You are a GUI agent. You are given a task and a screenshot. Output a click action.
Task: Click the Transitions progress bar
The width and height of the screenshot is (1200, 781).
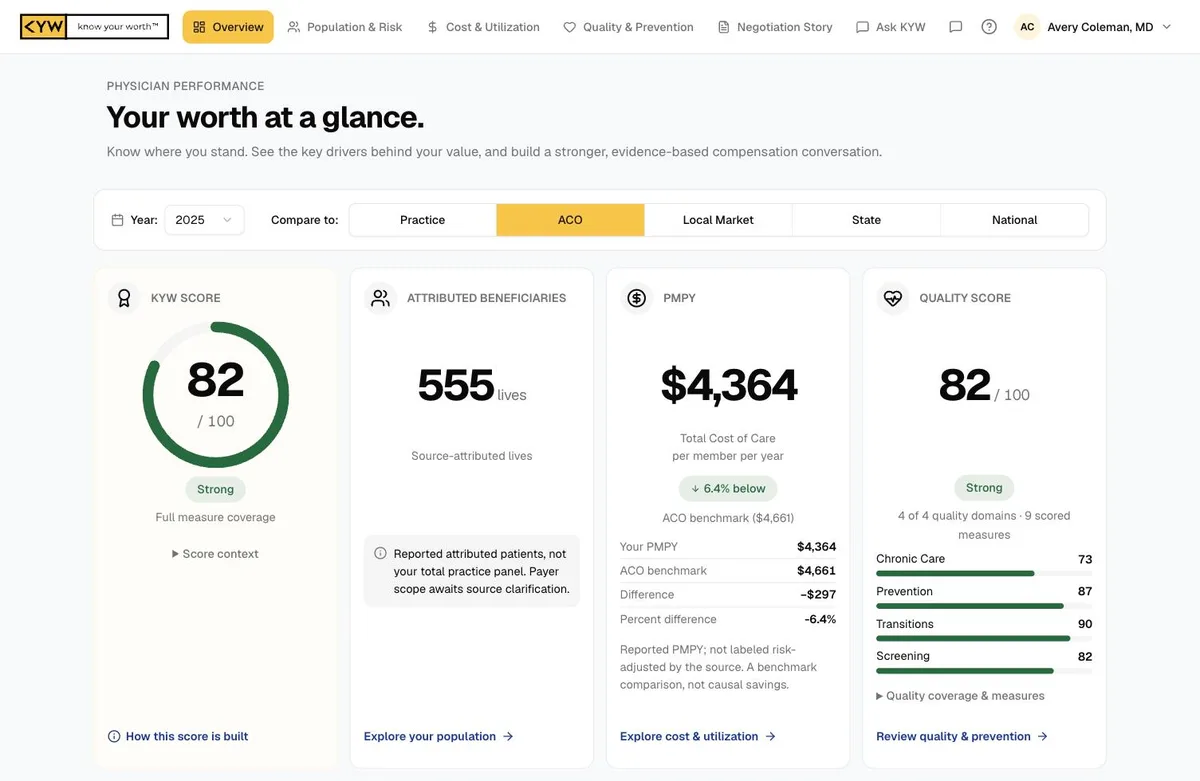pyautogui.click(x=984, y=639)
